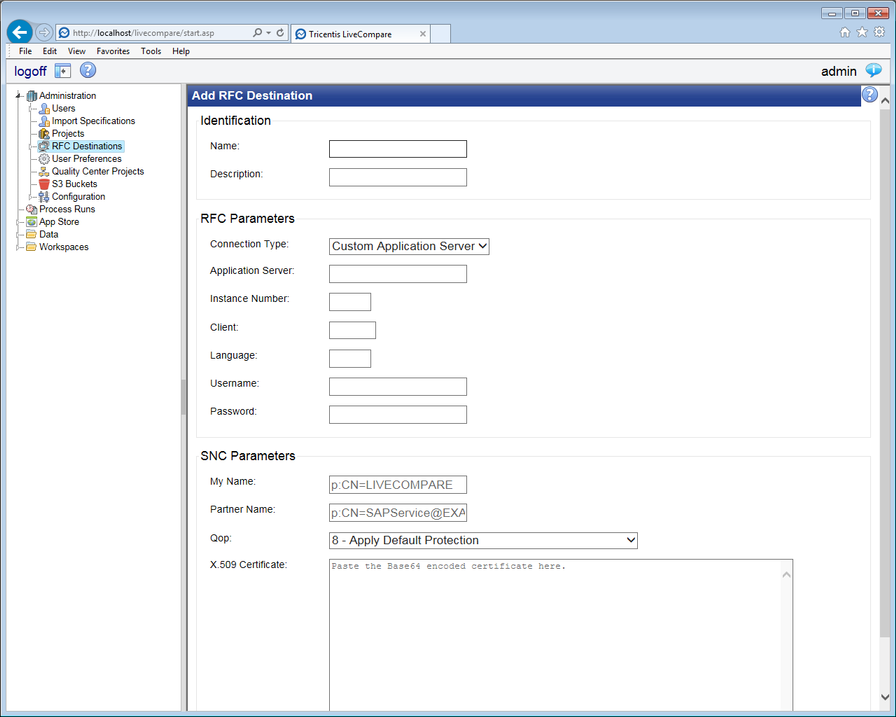Click inside the Name input field
896x717 pixels.
coord(397,148)
